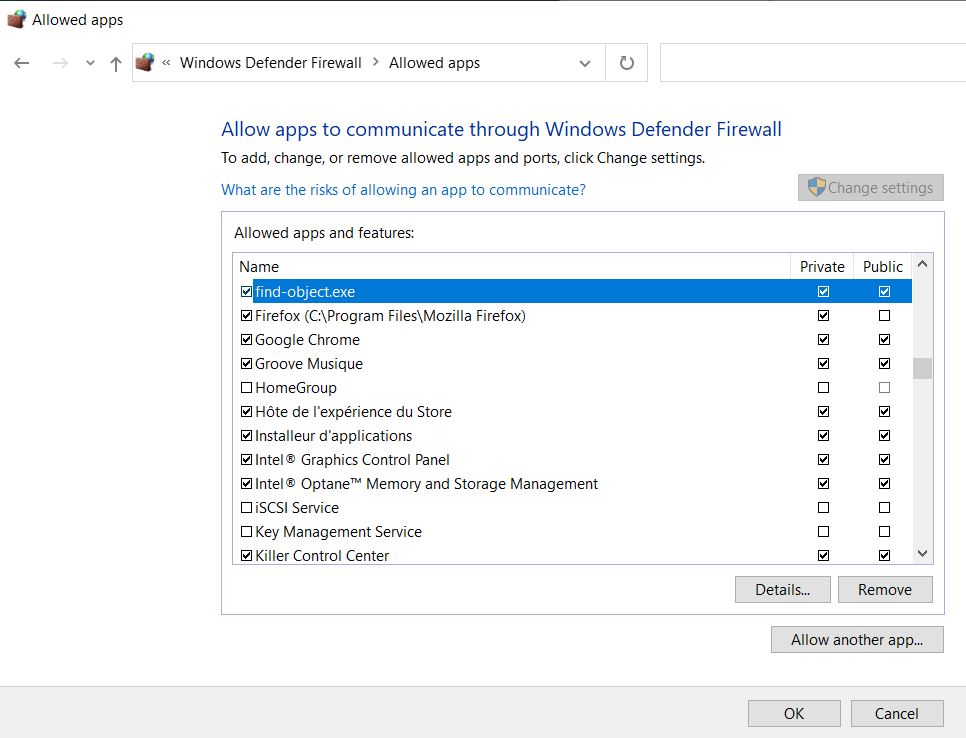Click the double-chevron in address path
This screenshot has width=966, height=738.
166,63
